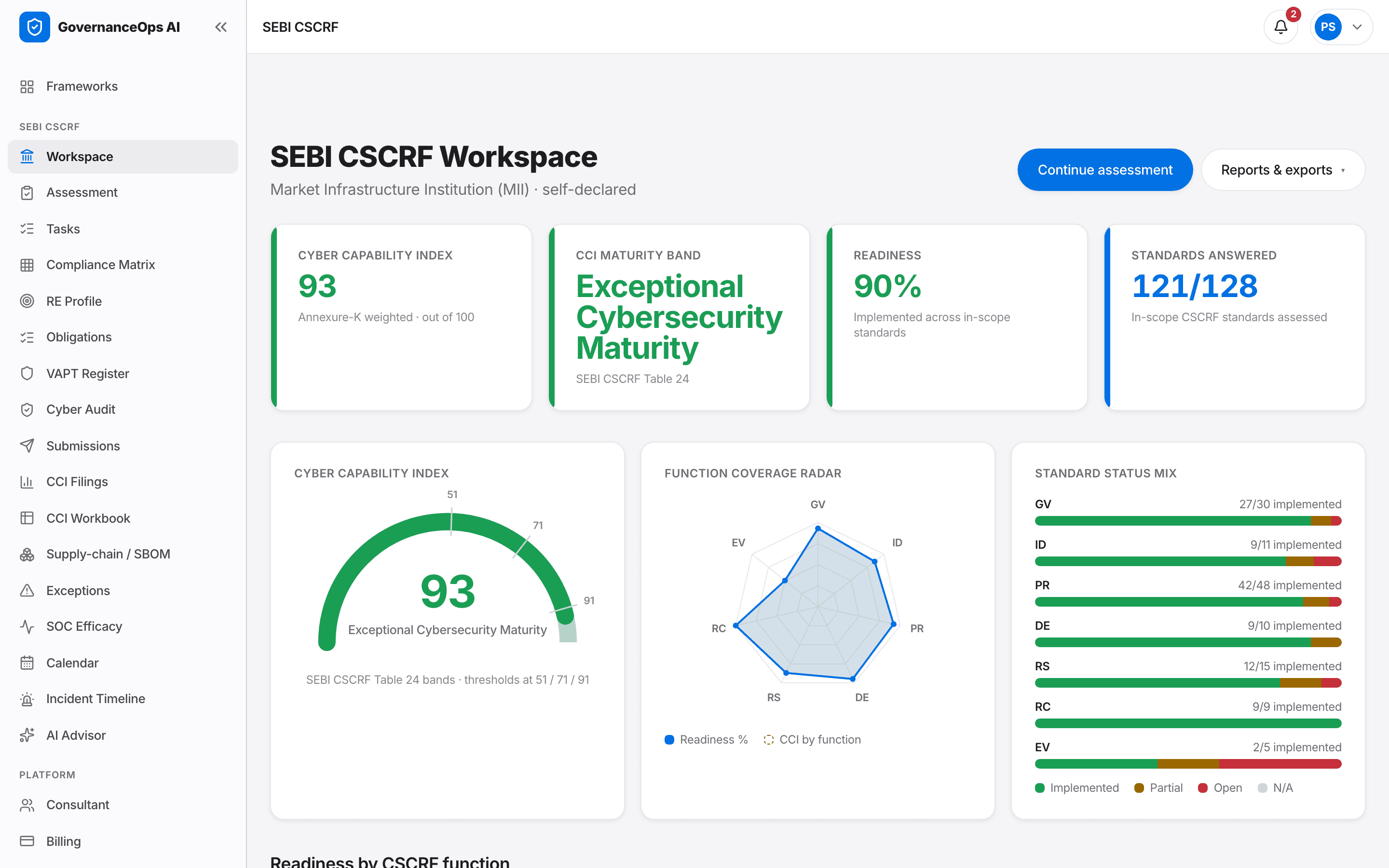The height and width of the screenshot is (868, 1389).
Task: Open Cyber Audit section
Action: tap(123, 409)
